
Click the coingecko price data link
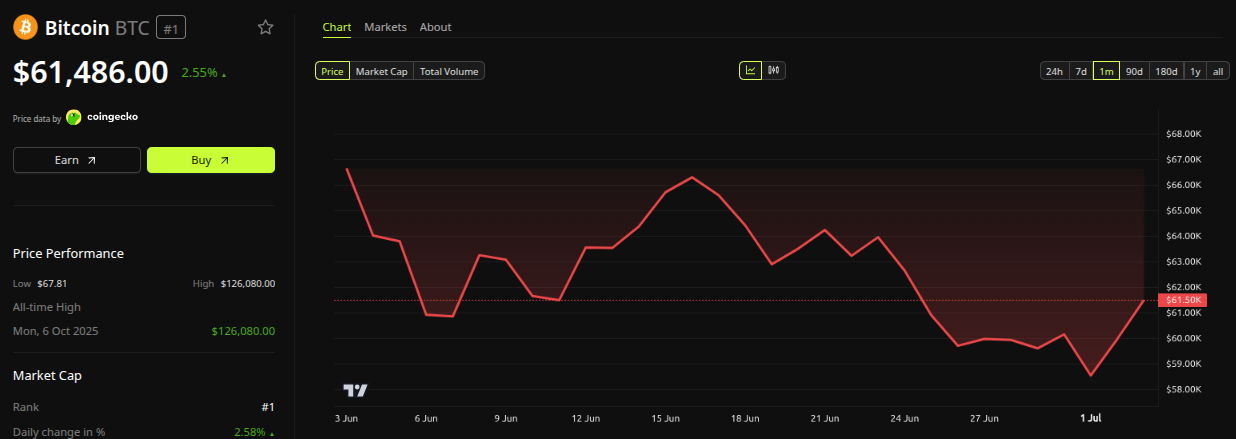[102, 117]
